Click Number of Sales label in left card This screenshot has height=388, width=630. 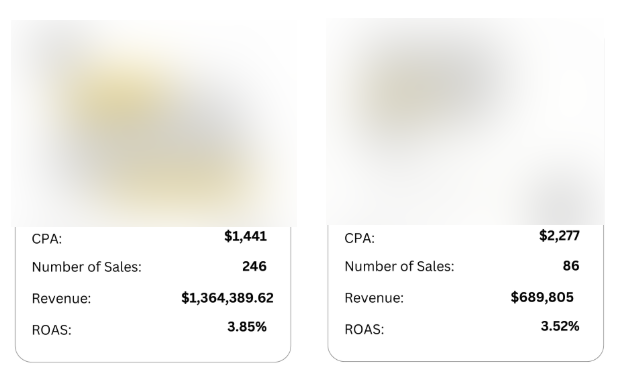pyautogui.click(x=87, y=267)
